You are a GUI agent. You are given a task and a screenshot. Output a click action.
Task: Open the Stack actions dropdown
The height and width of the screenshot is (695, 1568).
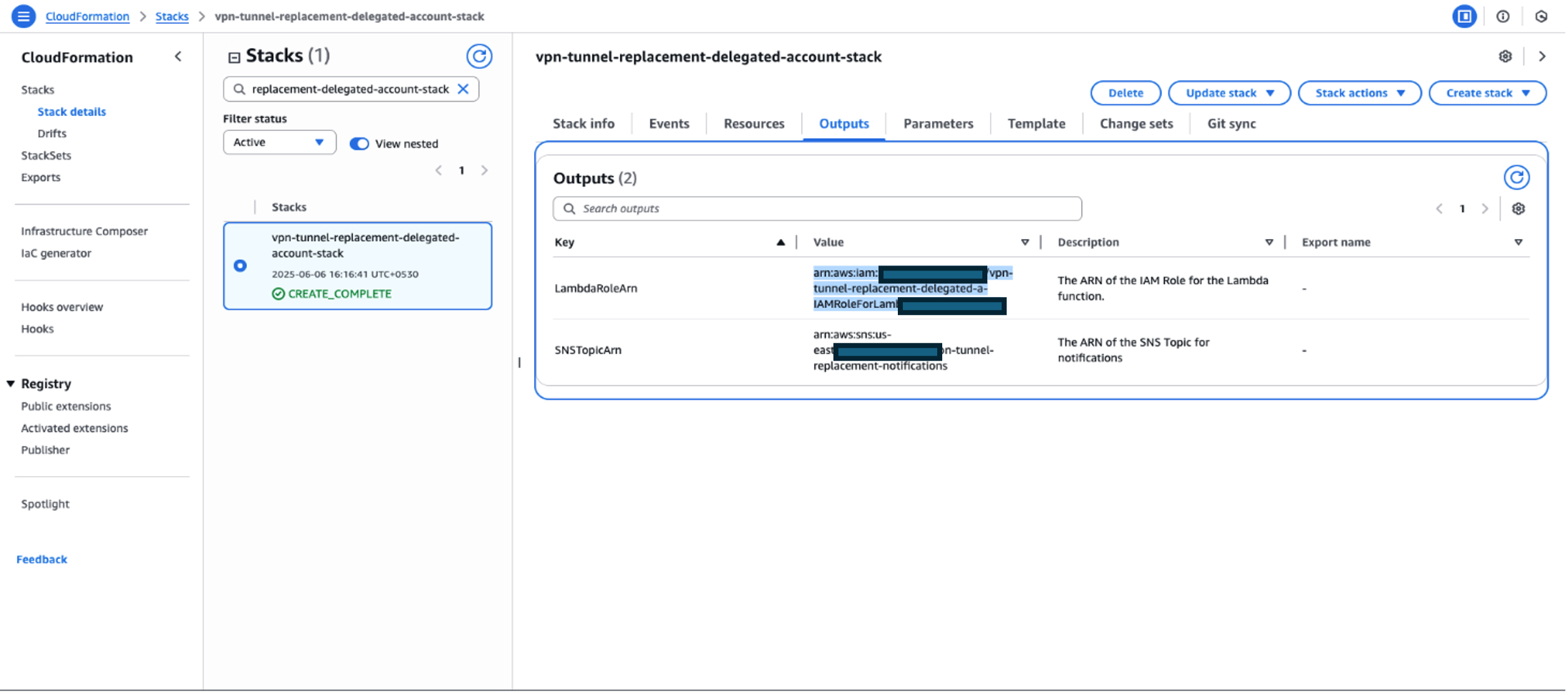1359,92
